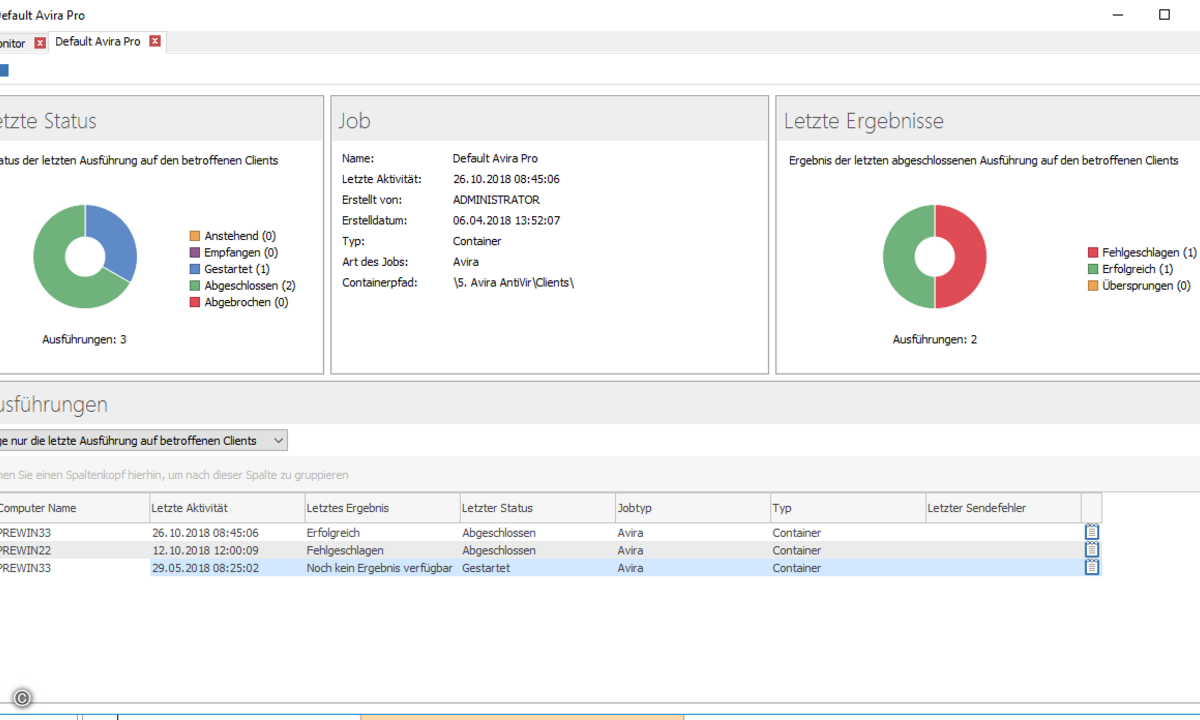Click creation date 06.04.2018 13:52:07
The width and height of the screenshot is (1200, 720).
tap(506, 220)
